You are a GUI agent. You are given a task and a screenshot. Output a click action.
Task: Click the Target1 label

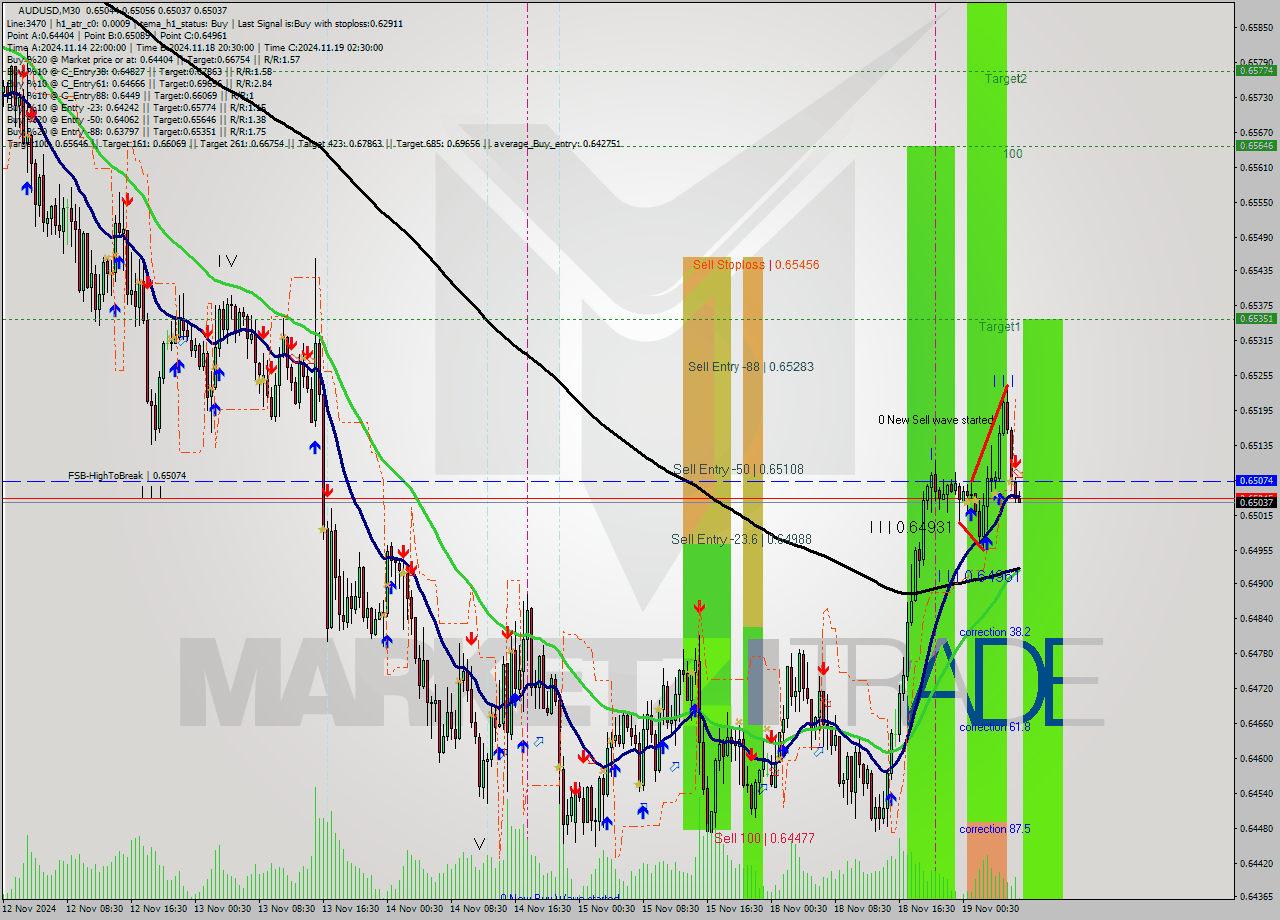click(x=999, y=327)
